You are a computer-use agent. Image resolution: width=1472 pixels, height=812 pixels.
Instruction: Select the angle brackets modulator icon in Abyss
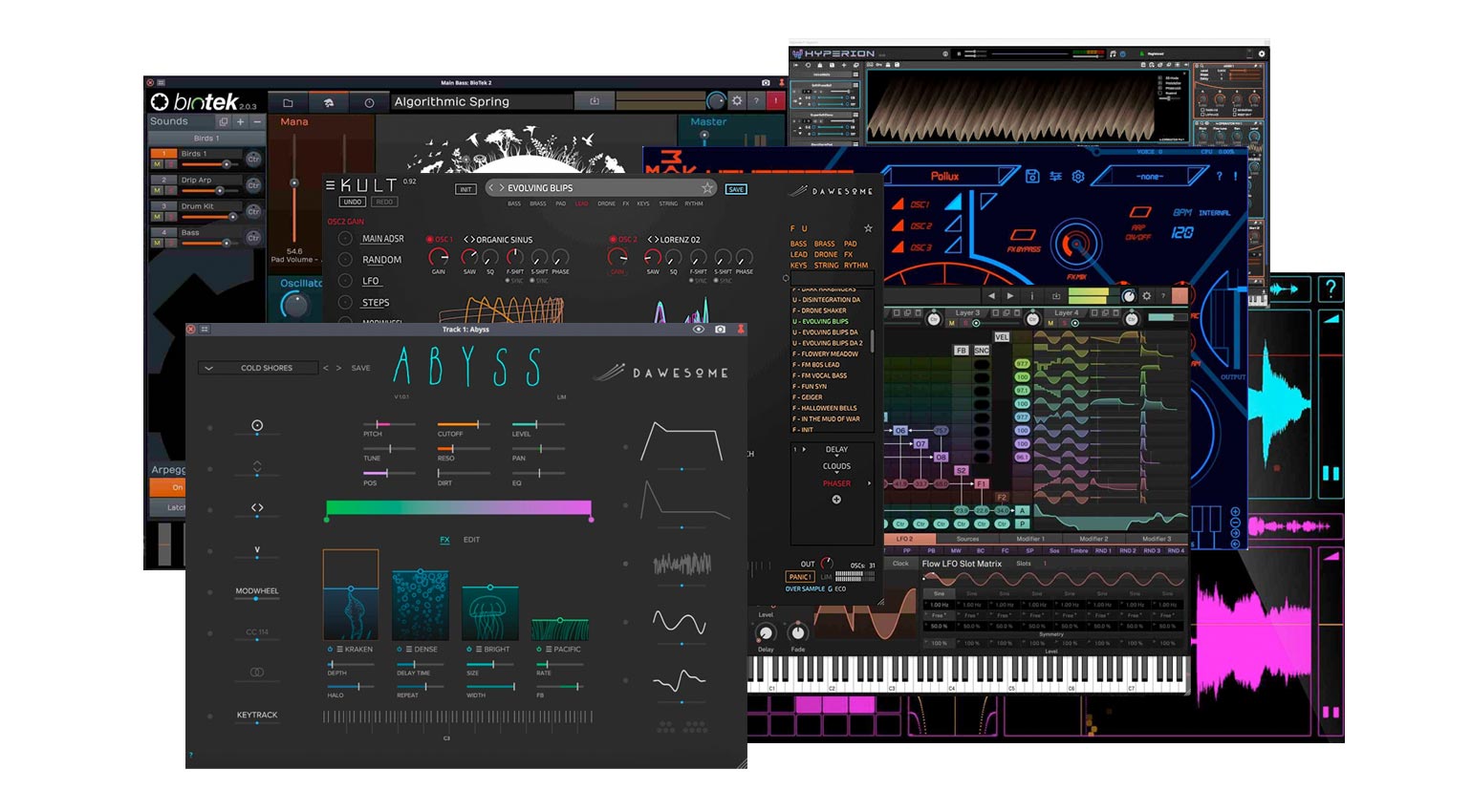pos(257,507)
